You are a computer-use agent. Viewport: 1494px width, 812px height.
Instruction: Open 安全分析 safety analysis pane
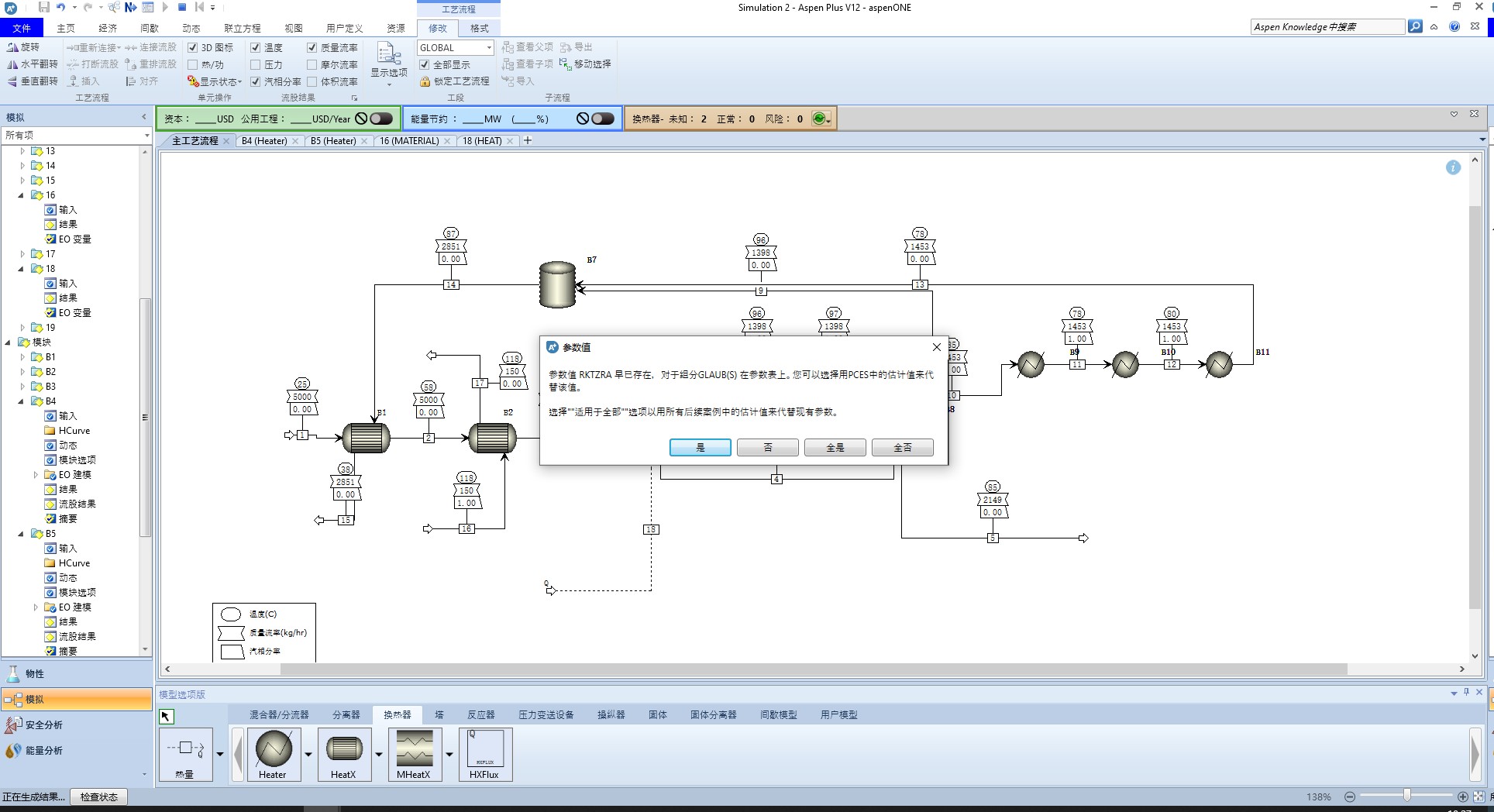tap(77, 724)
